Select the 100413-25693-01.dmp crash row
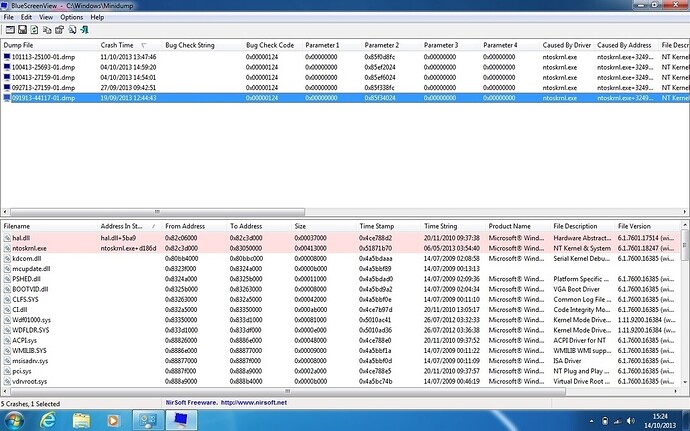The image size is (690, 431). (345, 67)
